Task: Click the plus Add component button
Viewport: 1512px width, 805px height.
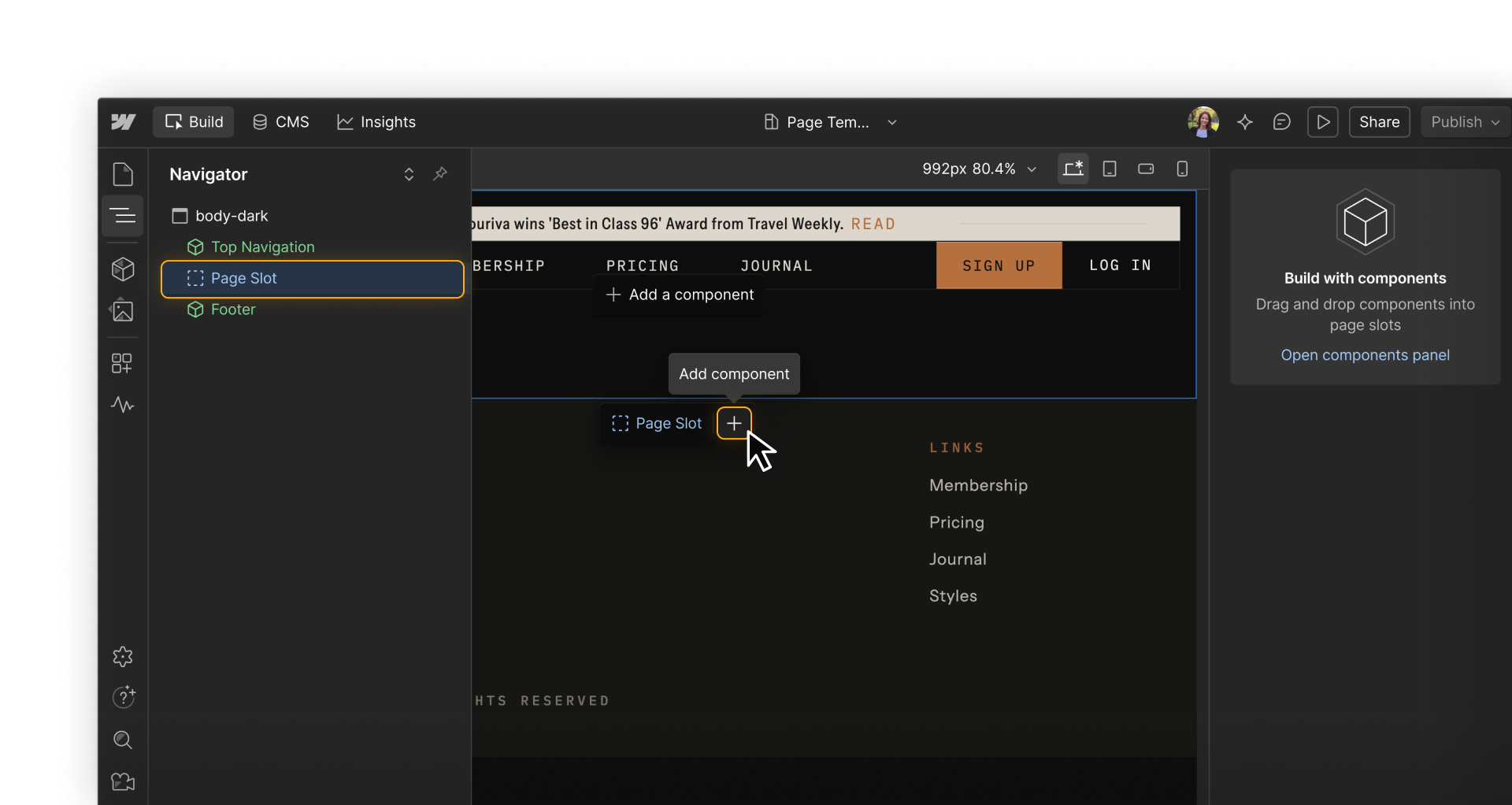Action: [x=734, y=424]
